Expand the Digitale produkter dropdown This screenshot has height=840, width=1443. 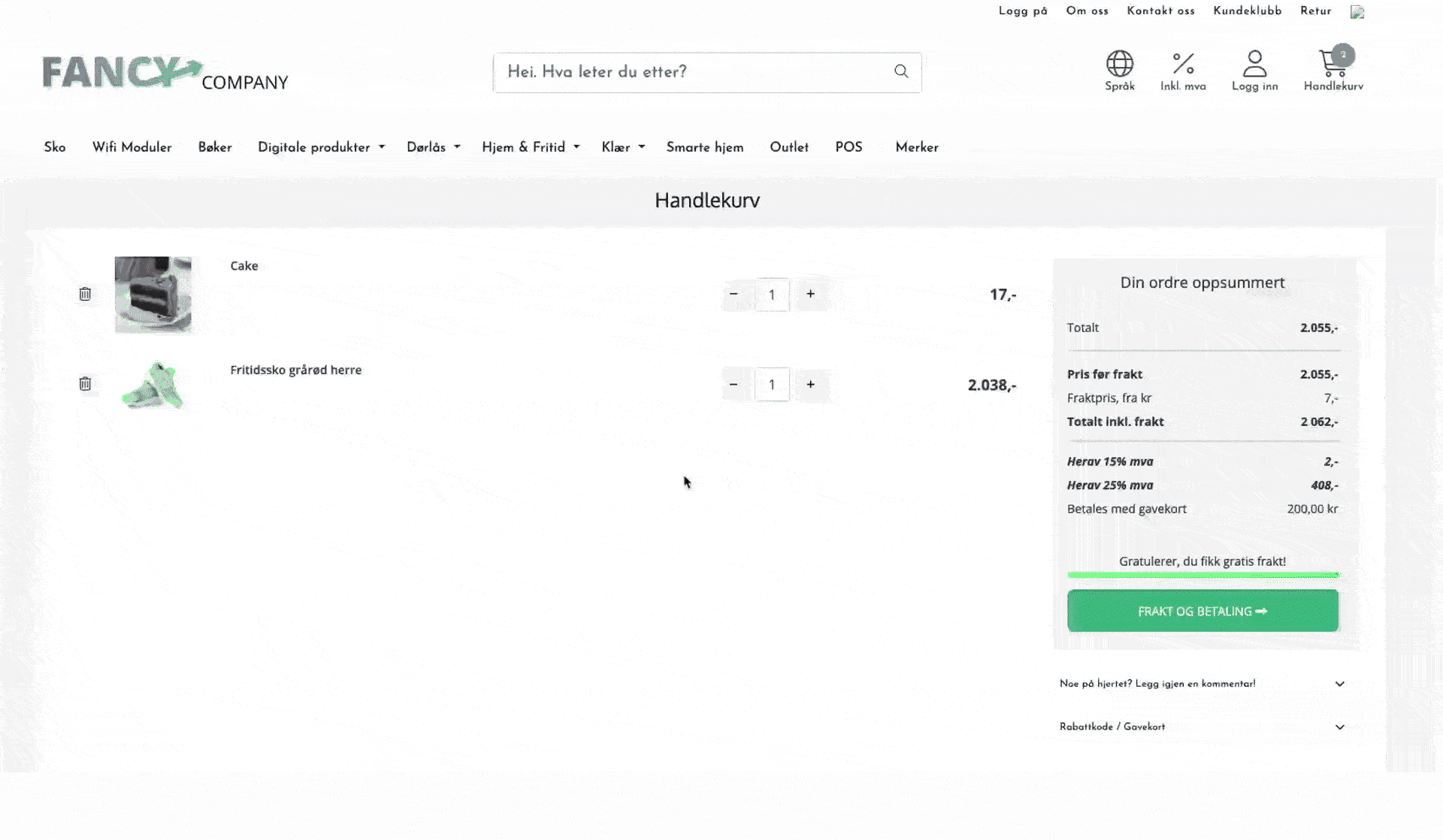click(322, 147)
